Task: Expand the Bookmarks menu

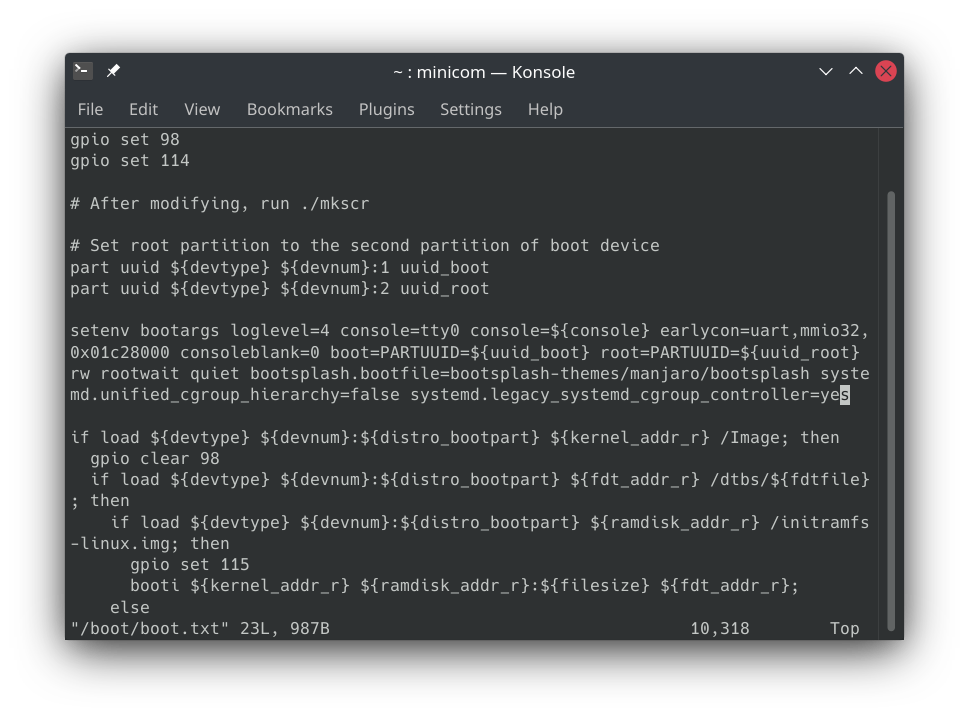Action: coord(289,109)
